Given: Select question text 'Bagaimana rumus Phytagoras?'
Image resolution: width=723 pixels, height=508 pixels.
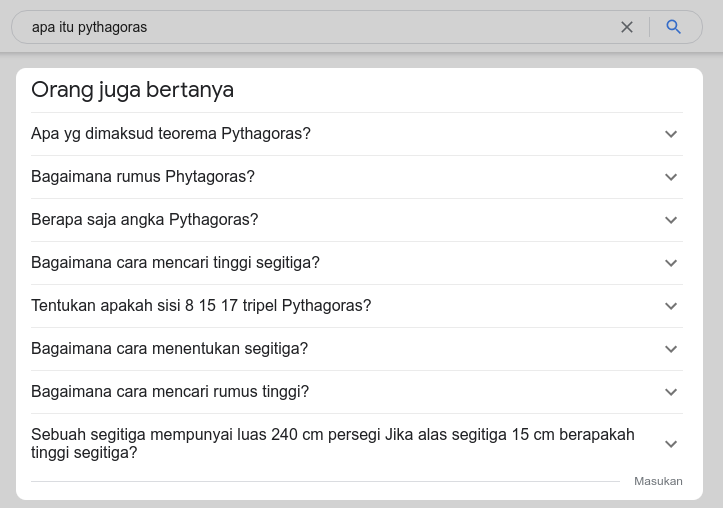Looking at the screenshot, I should 143,177.
